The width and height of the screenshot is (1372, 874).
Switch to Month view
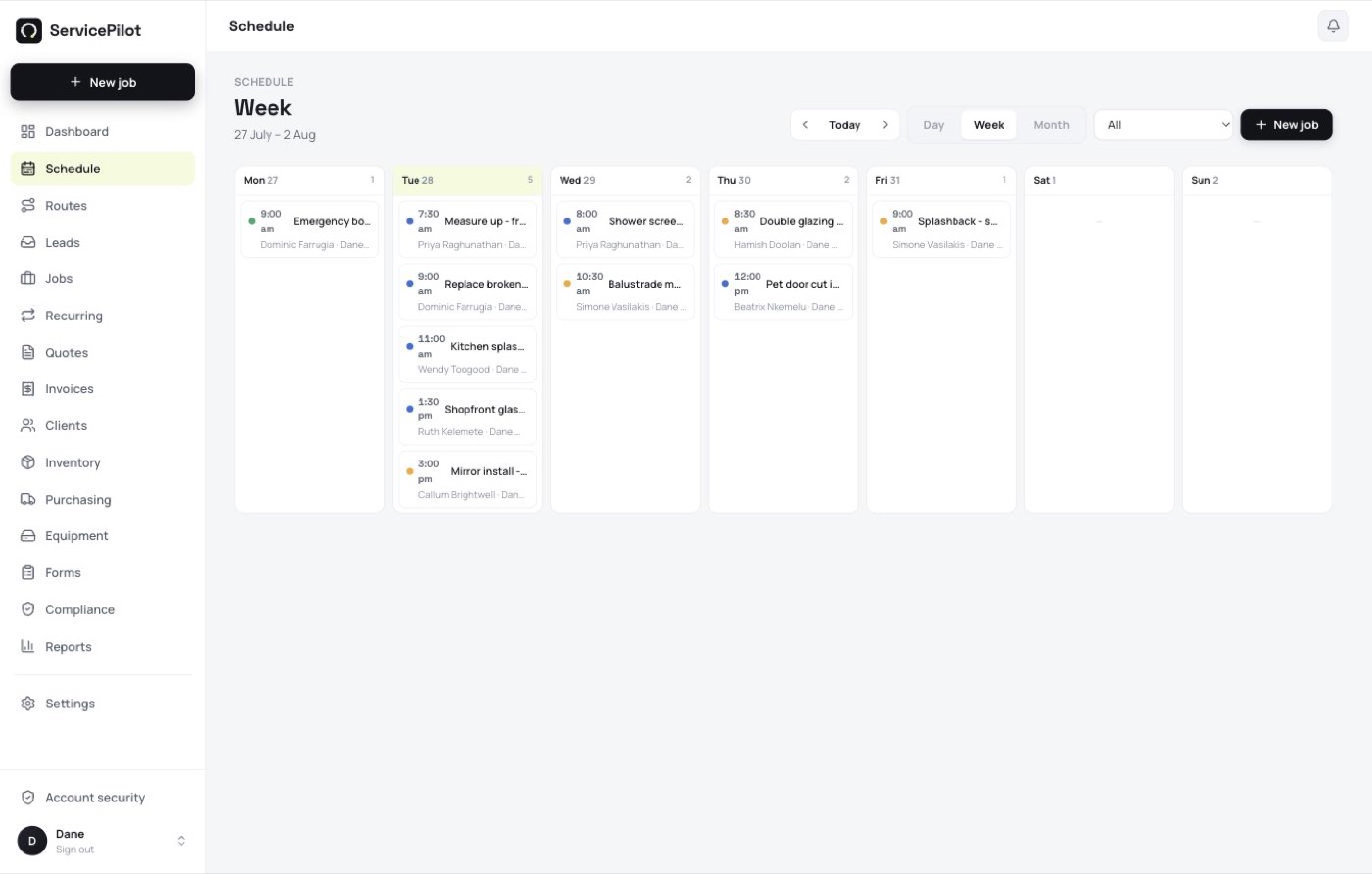(1051, 124)
